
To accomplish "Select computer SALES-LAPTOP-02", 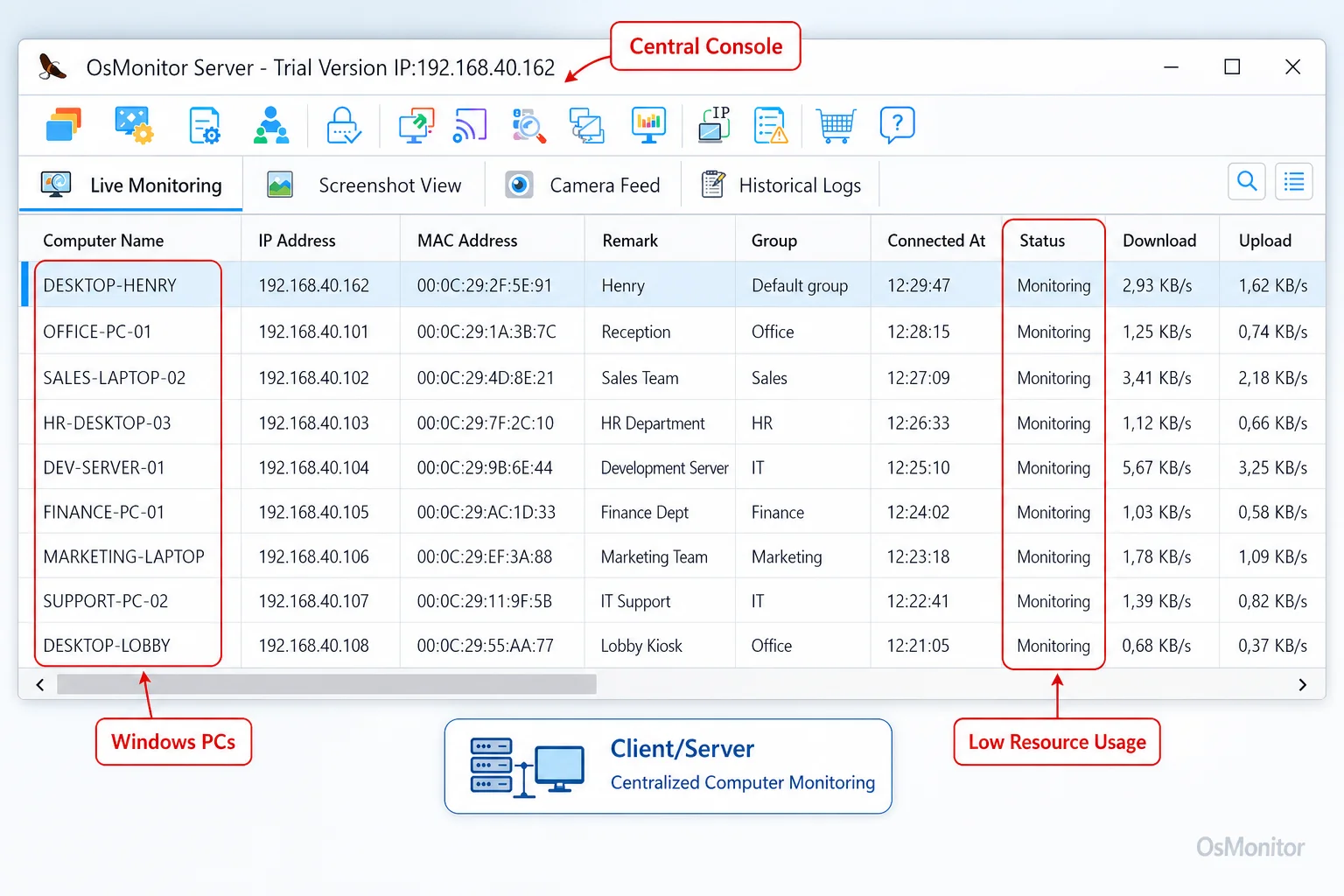I will pyautogui.click(x=115, y=378).
